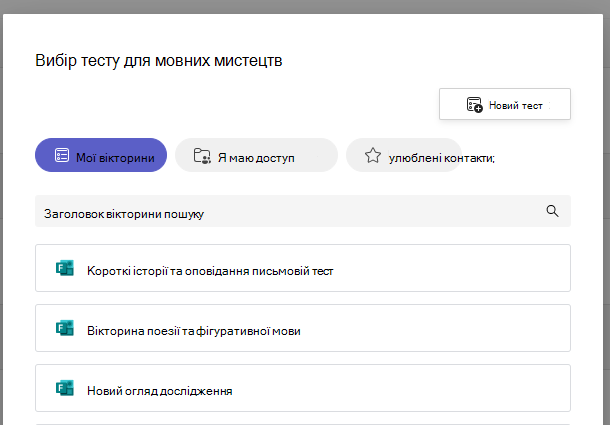Click dialog title Вибір тесту для мовних мистецтв
Image resolution: width=610 pixels, height=425 pixels.
pos(159,60)
